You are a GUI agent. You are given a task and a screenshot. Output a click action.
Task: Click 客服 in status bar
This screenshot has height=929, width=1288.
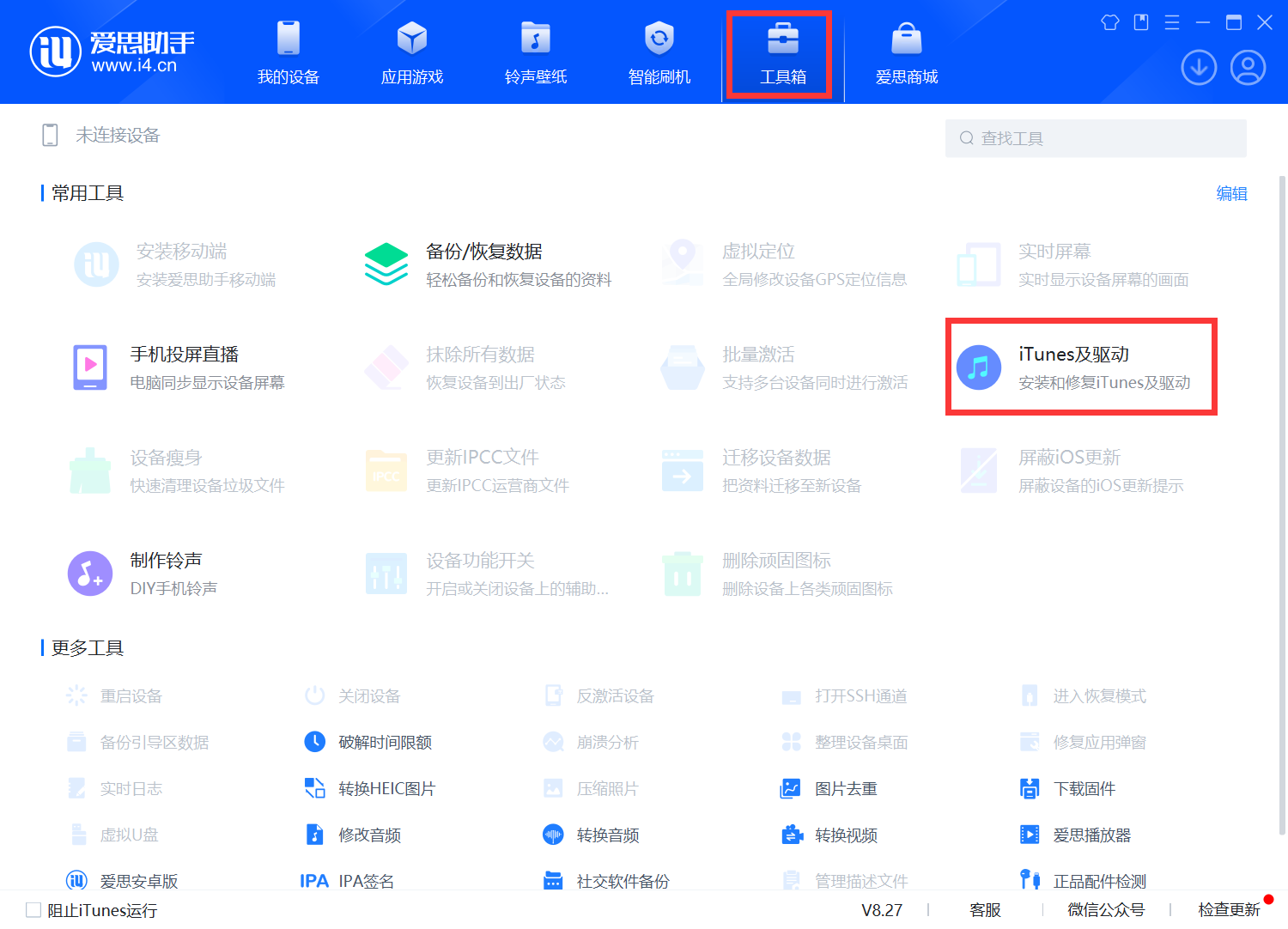[985, 909]
